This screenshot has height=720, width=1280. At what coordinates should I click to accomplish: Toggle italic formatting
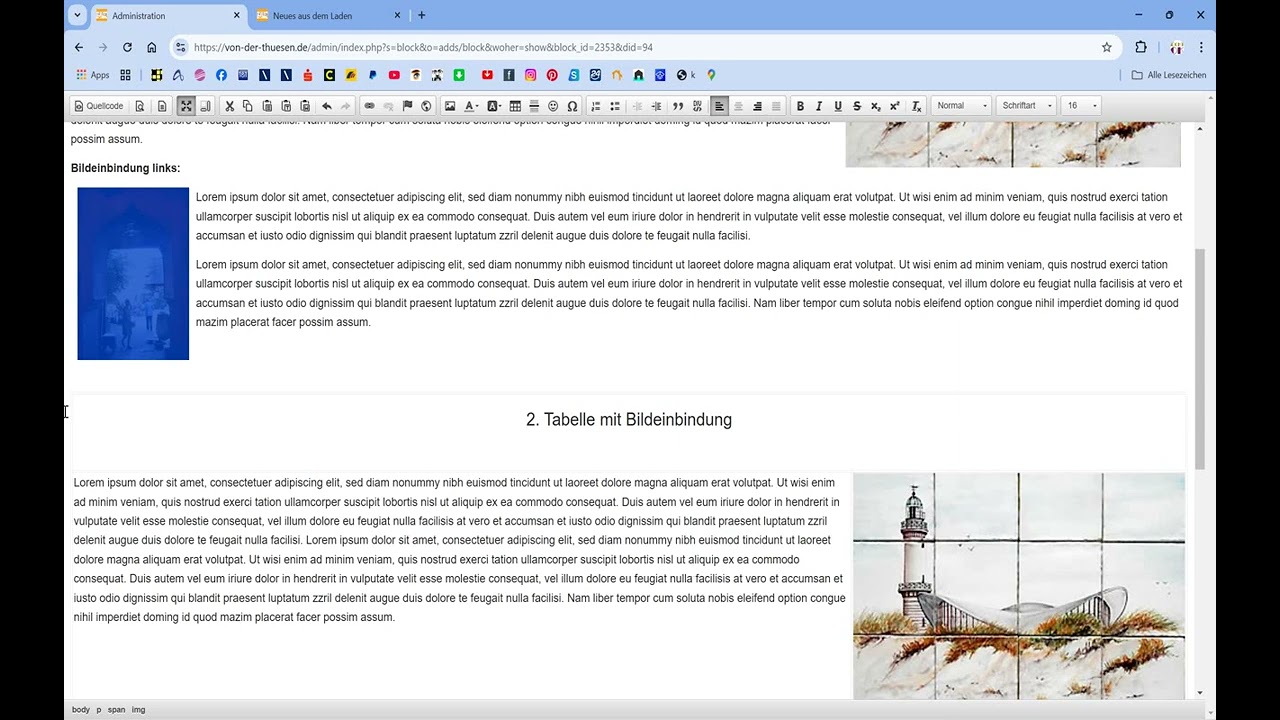[819, 106]
